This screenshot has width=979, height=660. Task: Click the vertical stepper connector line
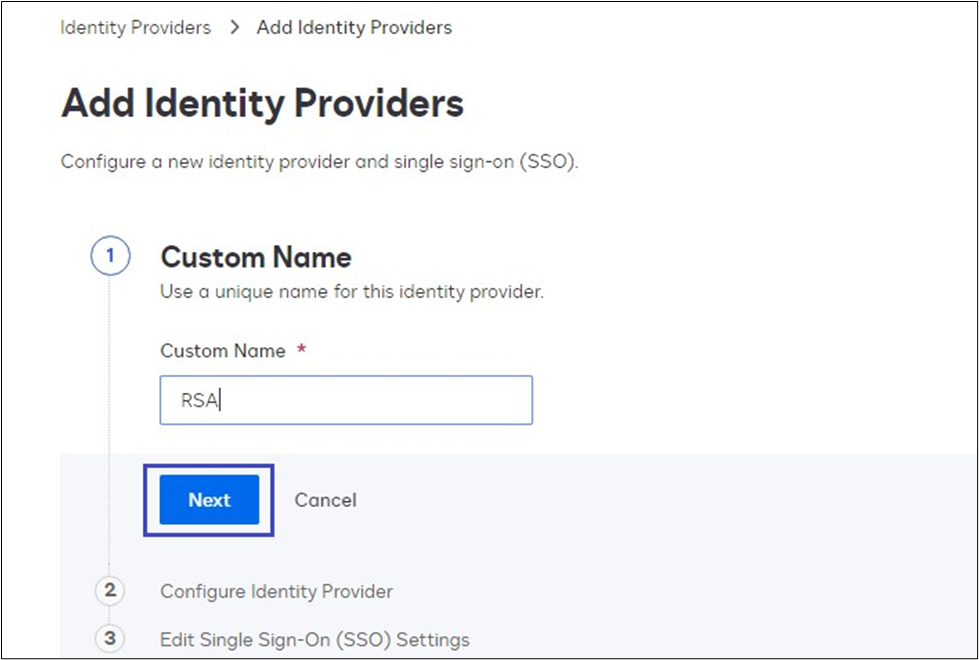(x=110, y=420)
